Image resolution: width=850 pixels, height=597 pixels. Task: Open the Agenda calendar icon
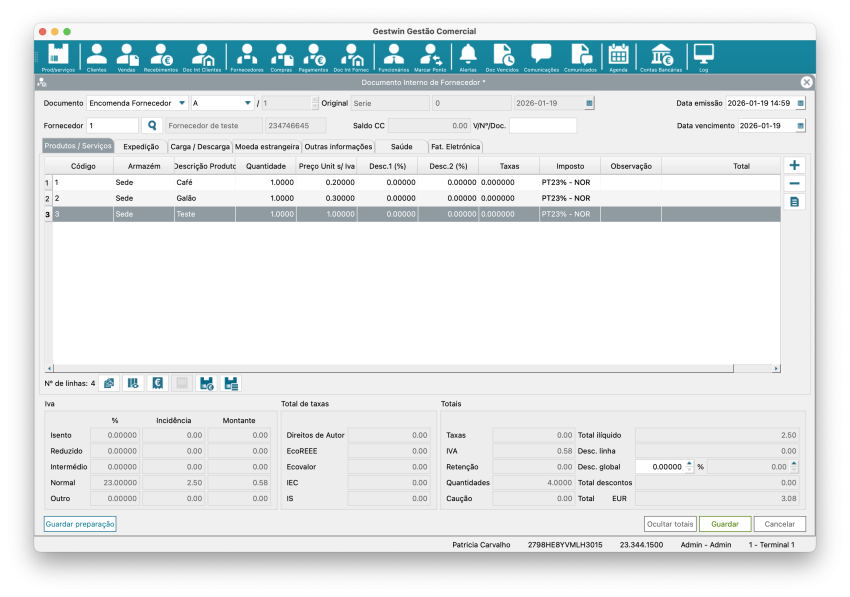(618, 57)
